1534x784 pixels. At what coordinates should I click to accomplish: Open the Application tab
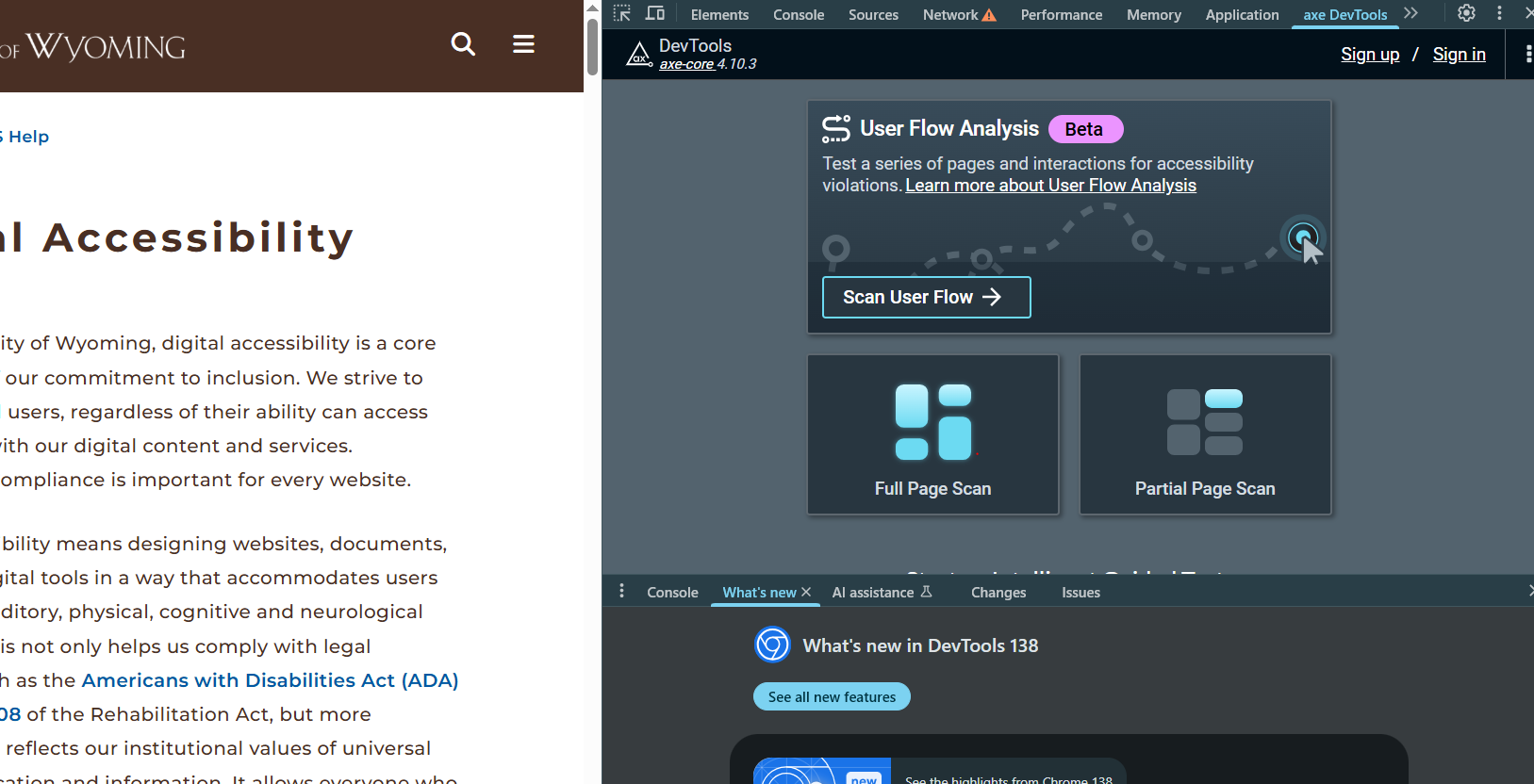tap(1242, 15)
